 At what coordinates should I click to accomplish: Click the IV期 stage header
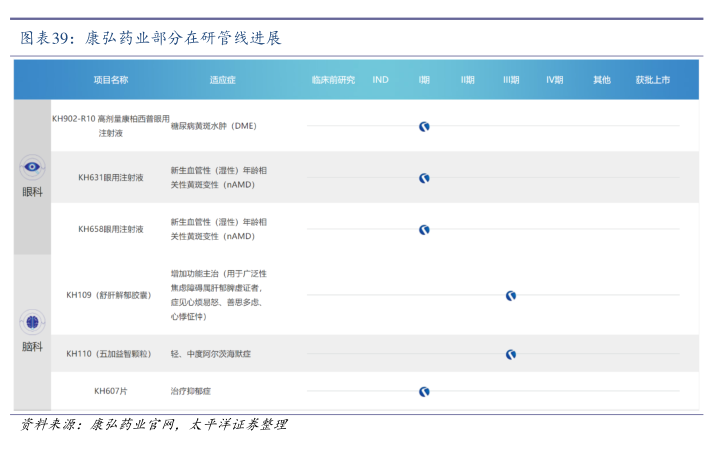[555, 79]
